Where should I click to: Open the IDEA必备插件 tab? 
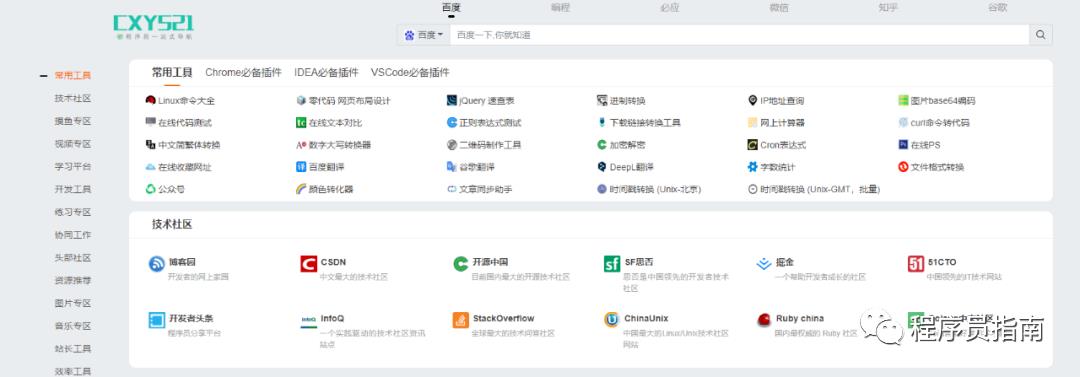point(326,72)
